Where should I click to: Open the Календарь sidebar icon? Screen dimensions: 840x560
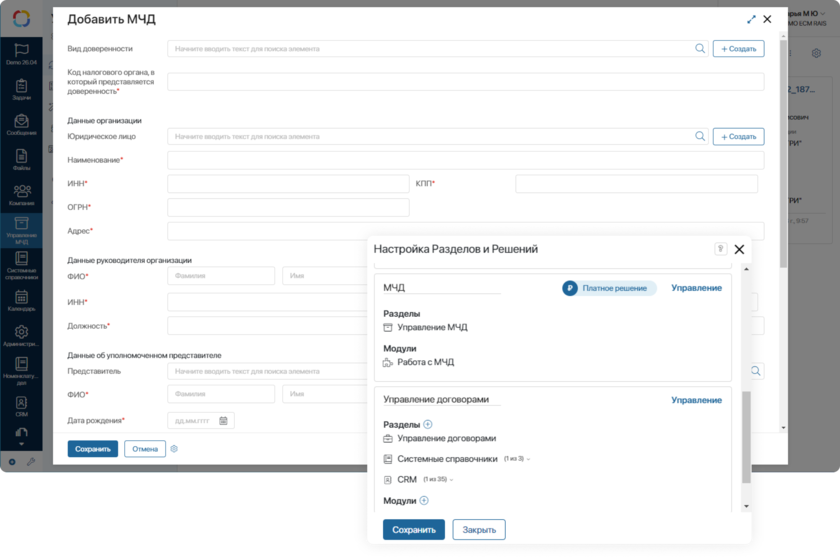coord(22,299)
